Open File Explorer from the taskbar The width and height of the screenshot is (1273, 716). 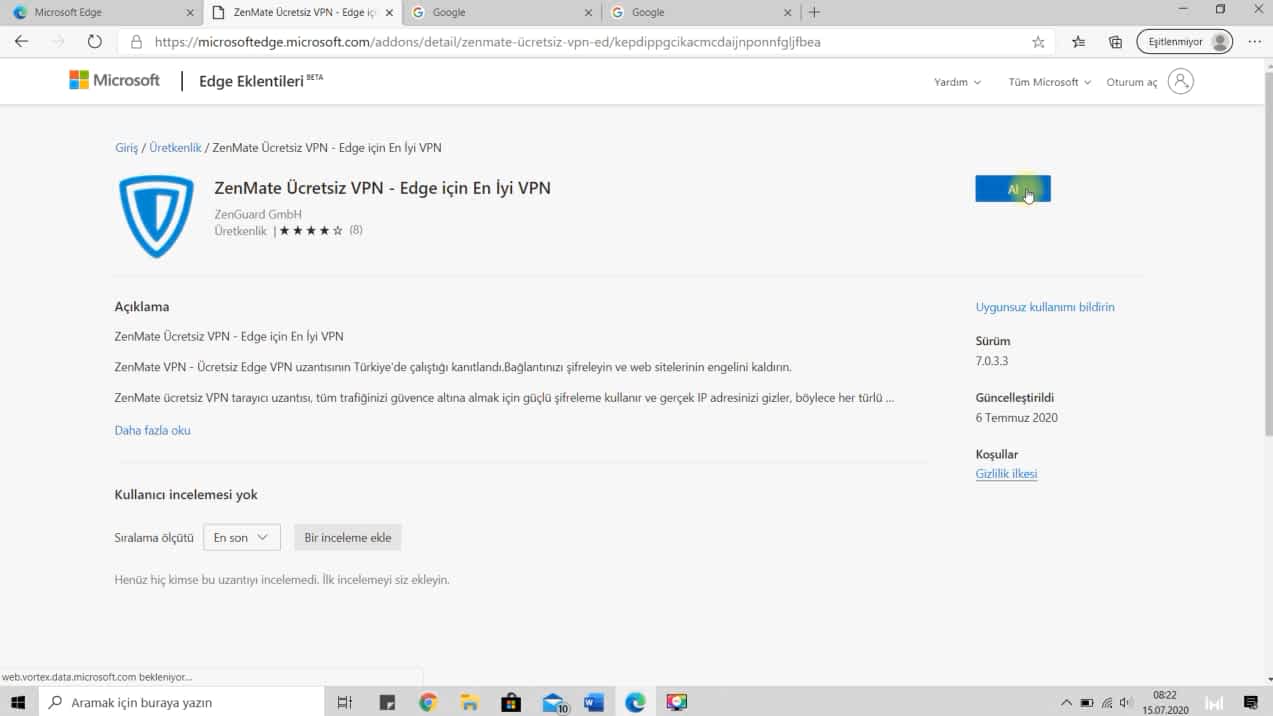coord(470,702)
